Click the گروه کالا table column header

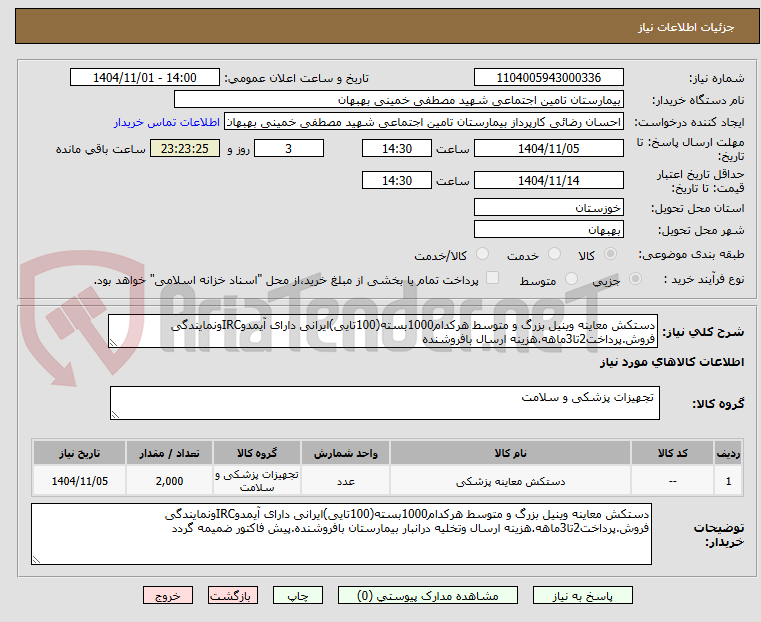click(257, 453)
